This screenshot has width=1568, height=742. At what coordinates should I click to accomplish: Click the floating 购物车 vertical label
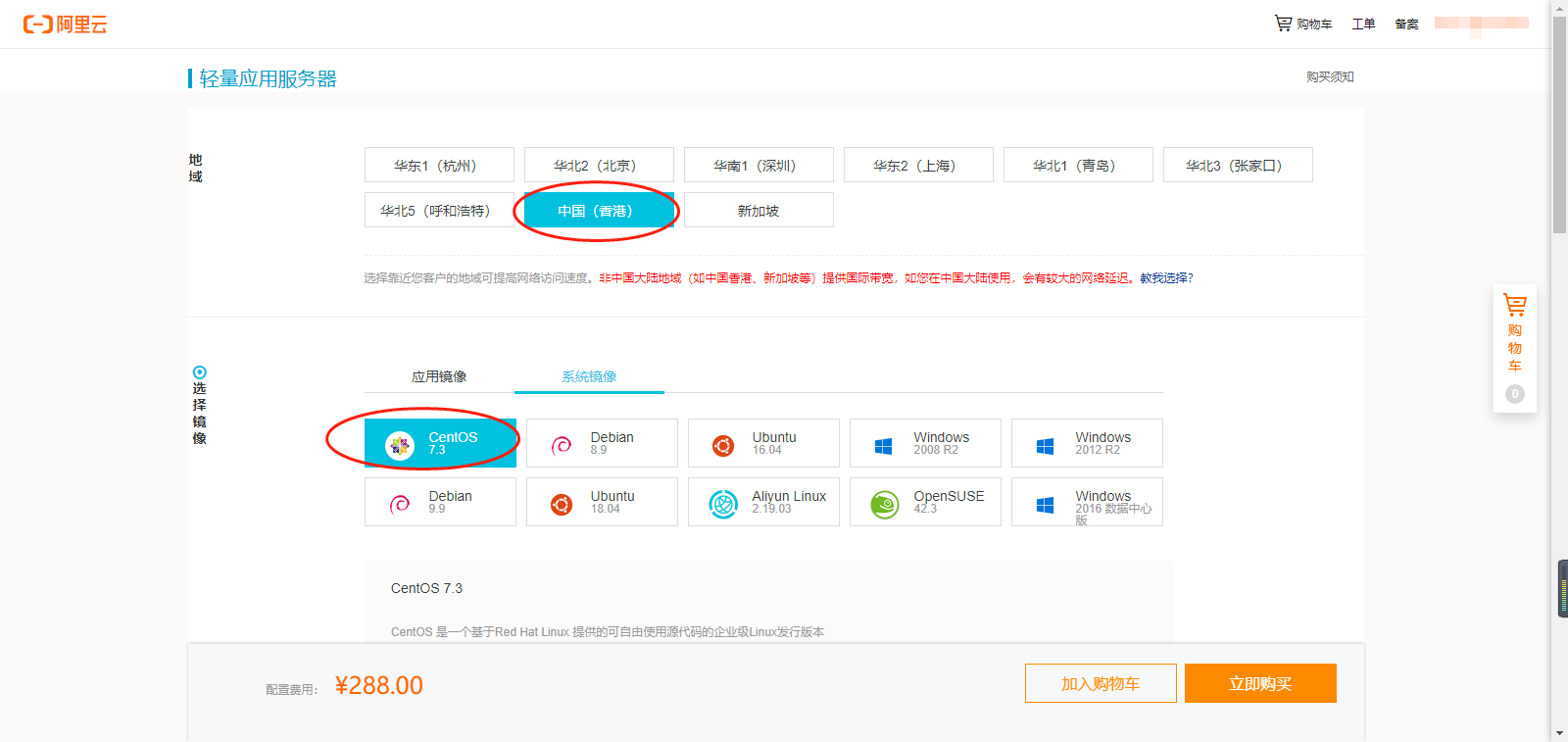(x=1515, y=348)
